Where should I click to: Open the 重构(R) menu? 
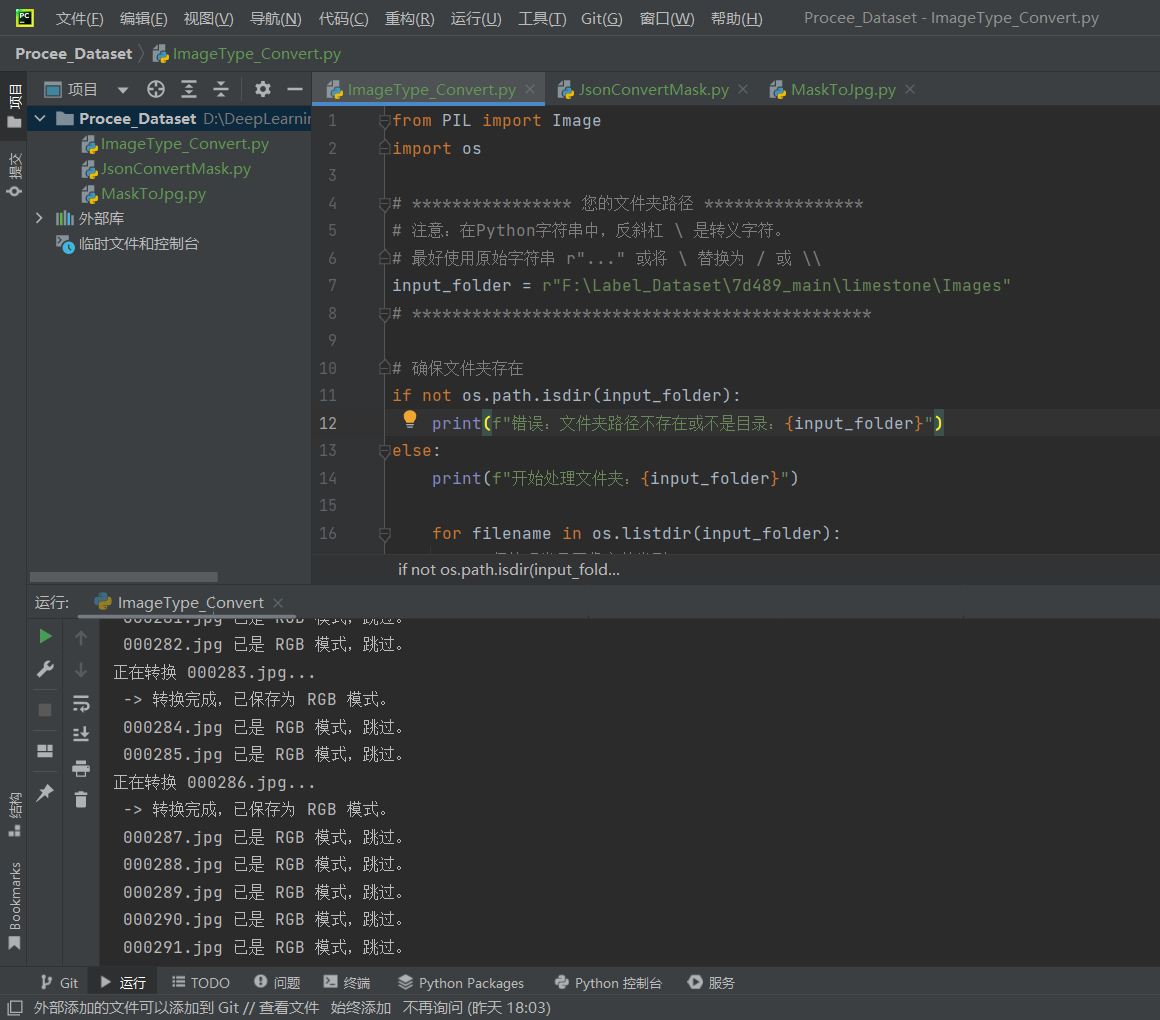(409, 18)
